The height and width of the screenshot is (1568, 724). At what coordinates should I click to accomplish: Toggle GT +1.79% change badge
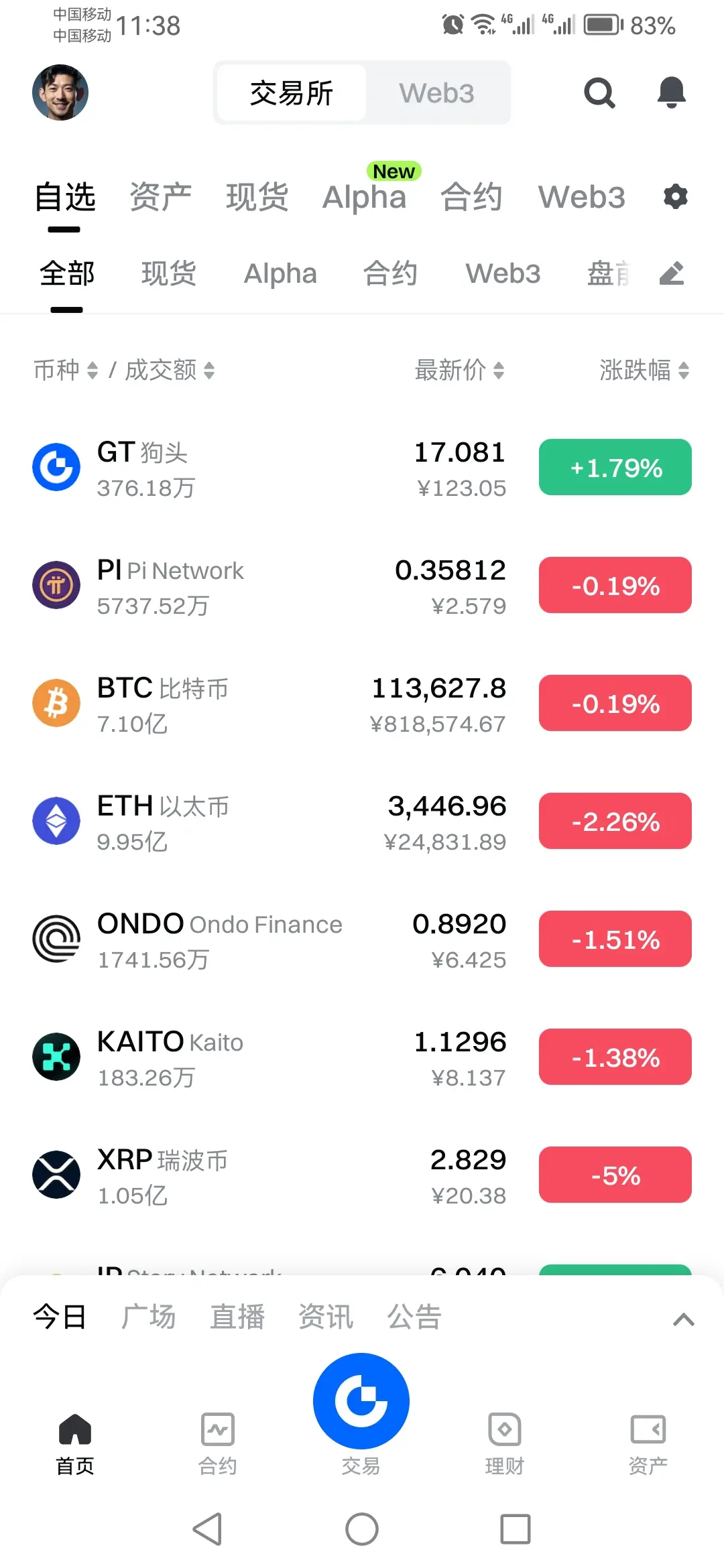[615, 467]
